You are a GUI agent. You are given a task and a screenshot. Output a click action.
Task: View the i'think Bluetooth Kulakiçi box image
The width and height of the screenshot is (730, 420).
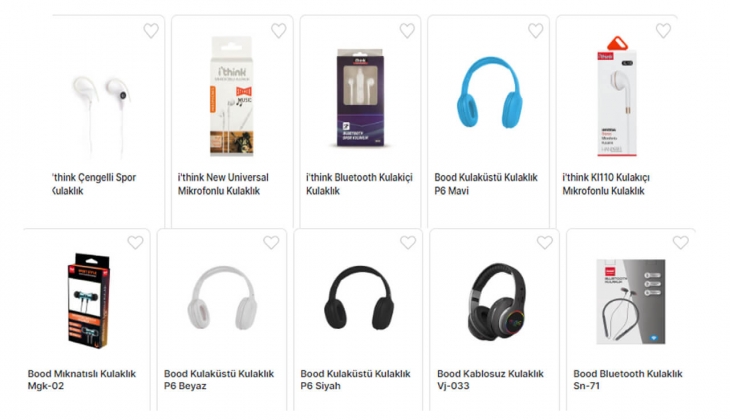click(x=360, y=98)
